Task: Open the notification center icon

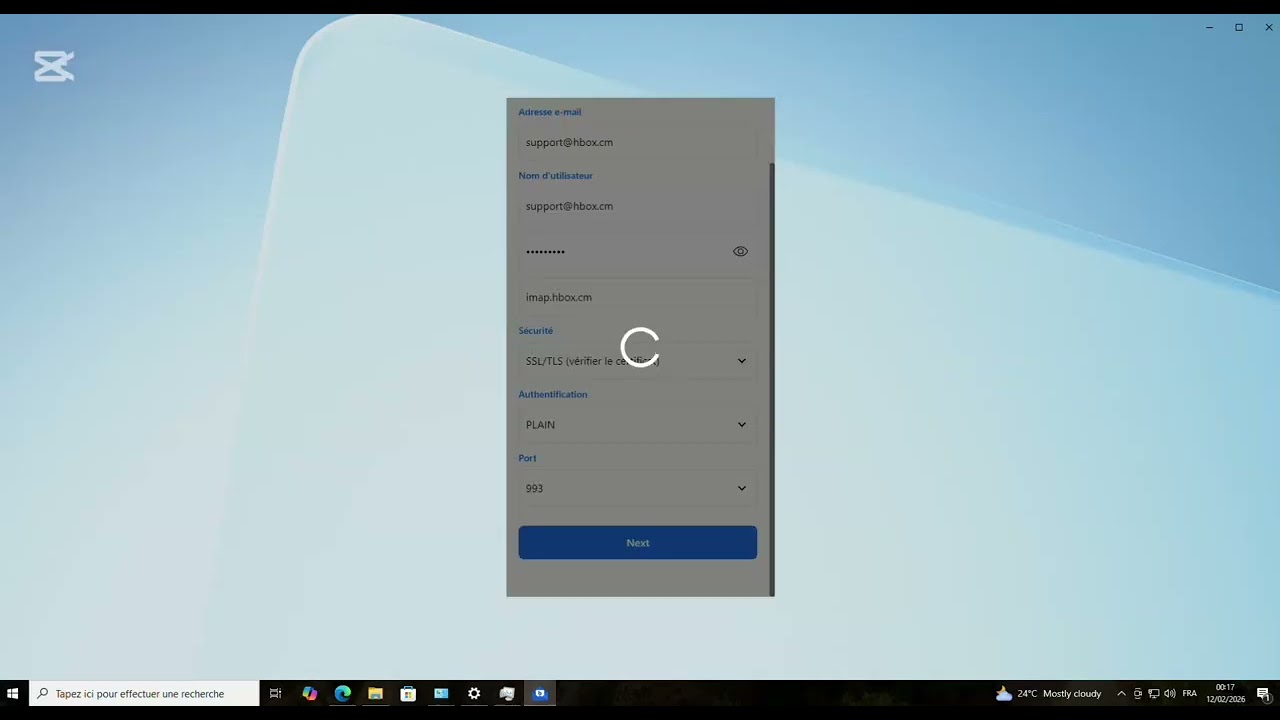Action: (1263, 694)
